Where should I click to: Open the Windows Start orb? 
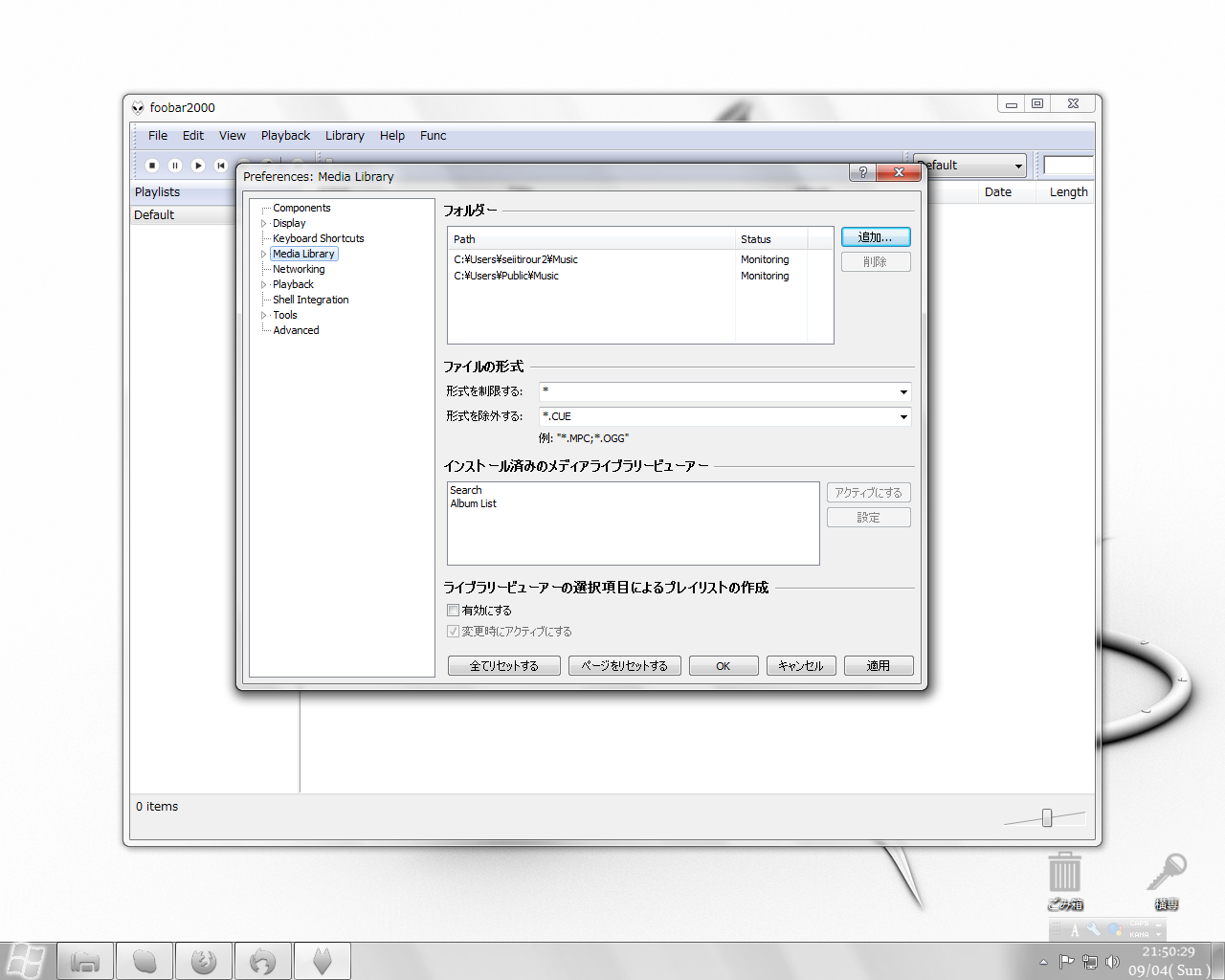click(x=24, y=960)
